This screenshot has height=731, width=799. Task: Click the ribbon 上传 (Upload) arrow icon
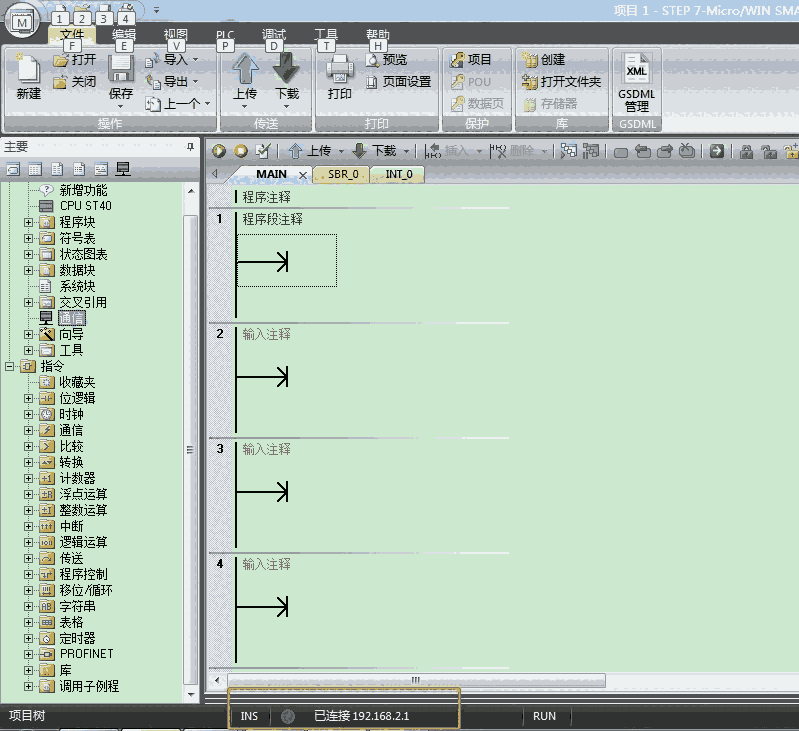point(245,69)
